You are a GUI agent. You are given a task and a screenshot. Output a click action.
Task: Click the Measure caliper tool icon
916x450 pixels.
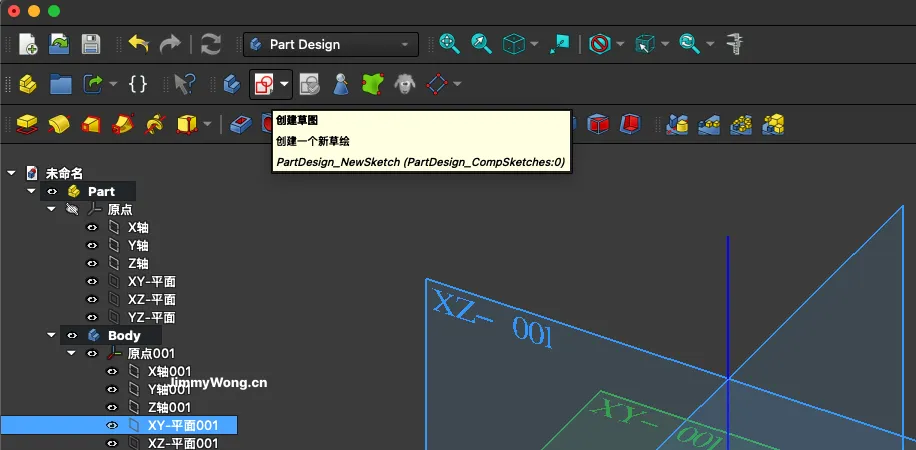tap(736, 44)
